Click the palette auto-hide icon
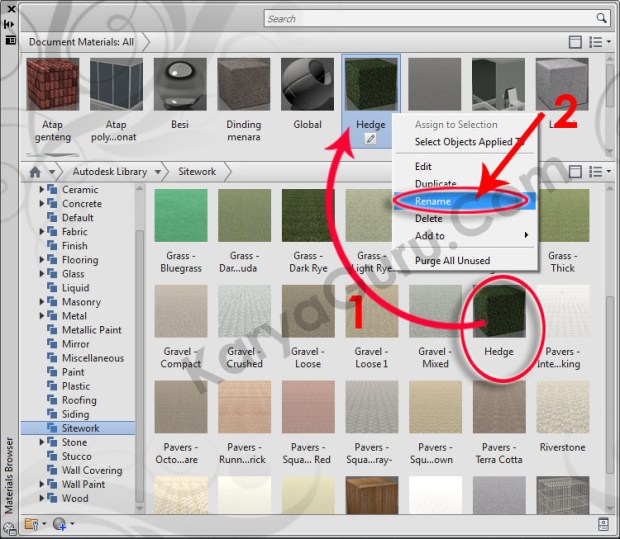The image size is (620, 539). [x=9, y=25]
